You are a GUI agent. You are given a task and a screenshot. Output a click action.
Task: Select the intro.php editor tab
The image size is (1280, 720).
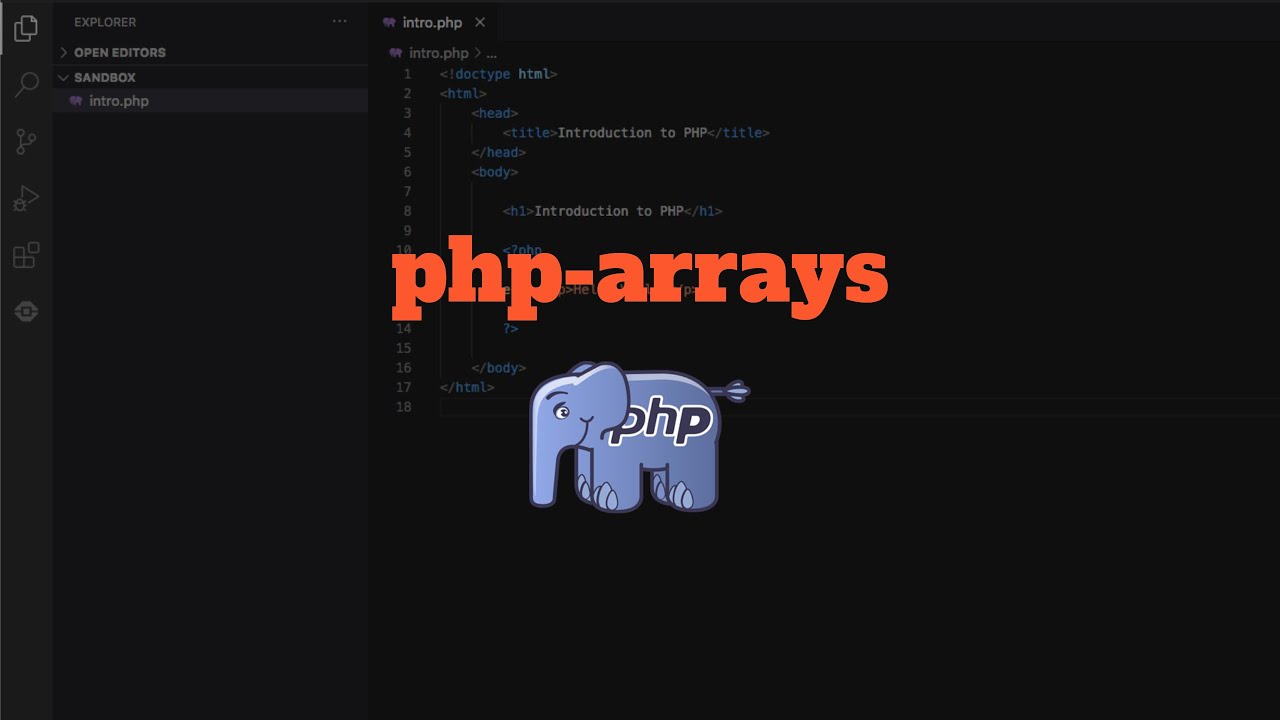point(435,22)
